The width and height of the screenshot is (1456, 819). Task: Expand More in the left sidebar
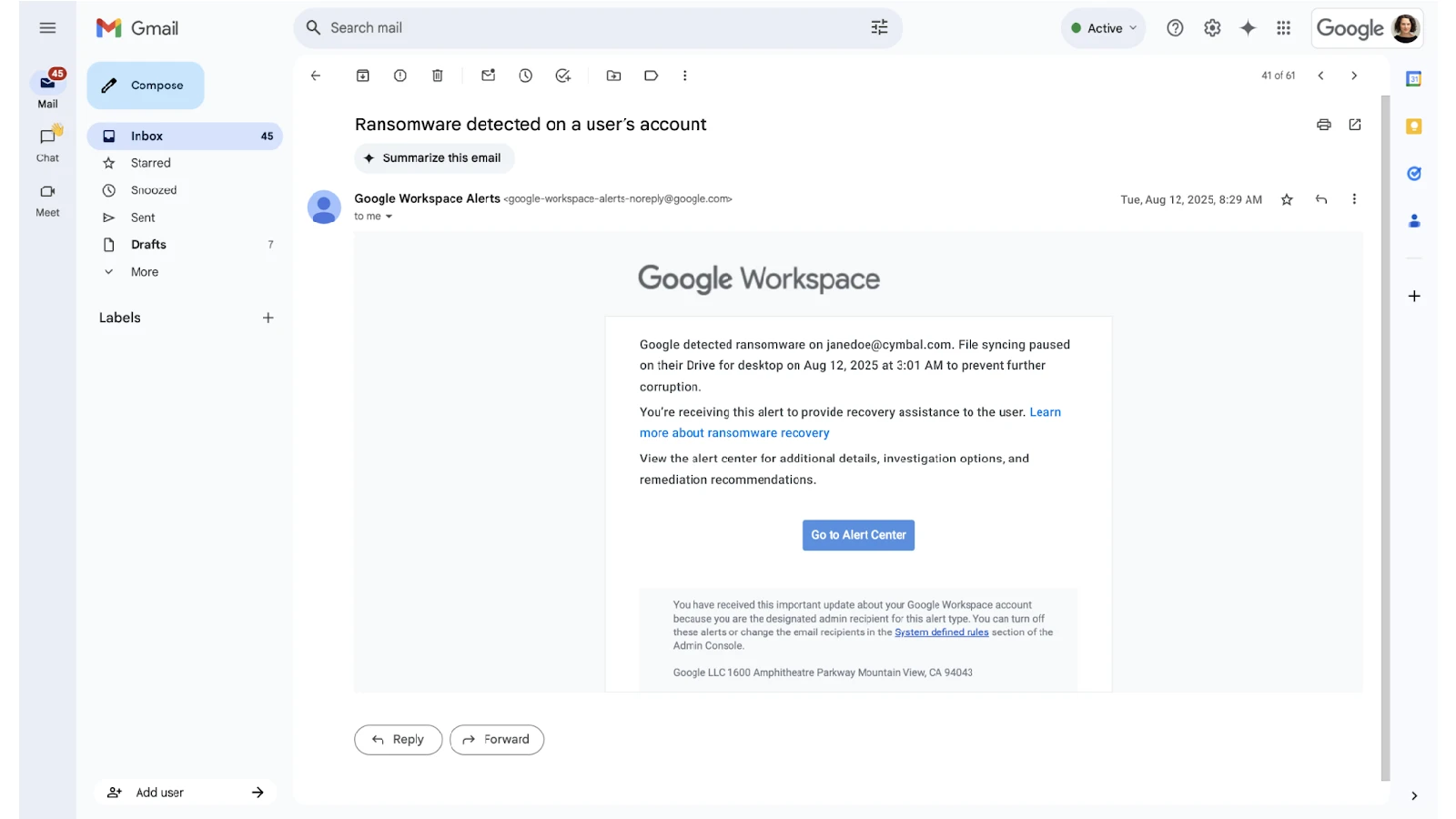[x=144, y=272]
